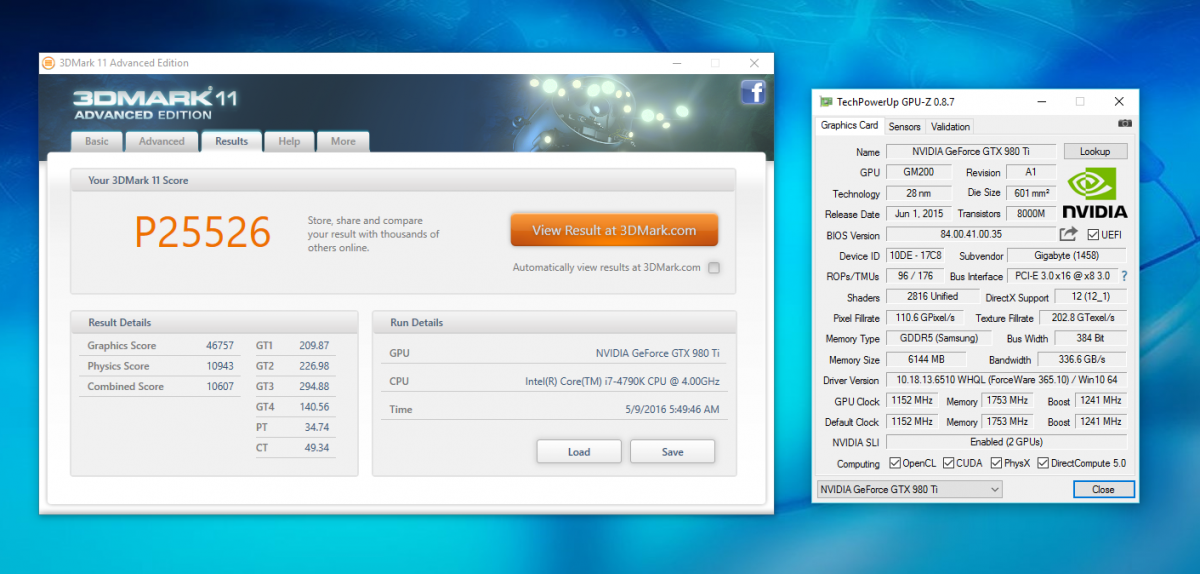Switch to the Advanced tab in 3DMark

[162, 141]
